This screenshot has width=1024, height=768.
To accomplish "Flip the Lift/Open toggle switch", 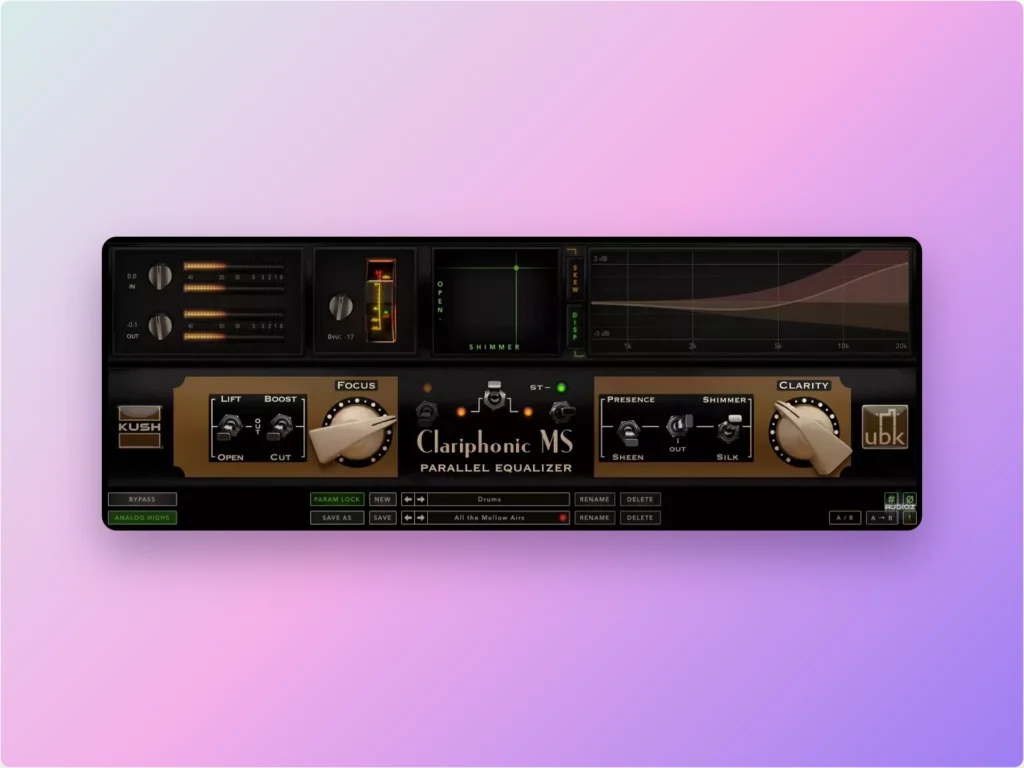I will 229,427.
